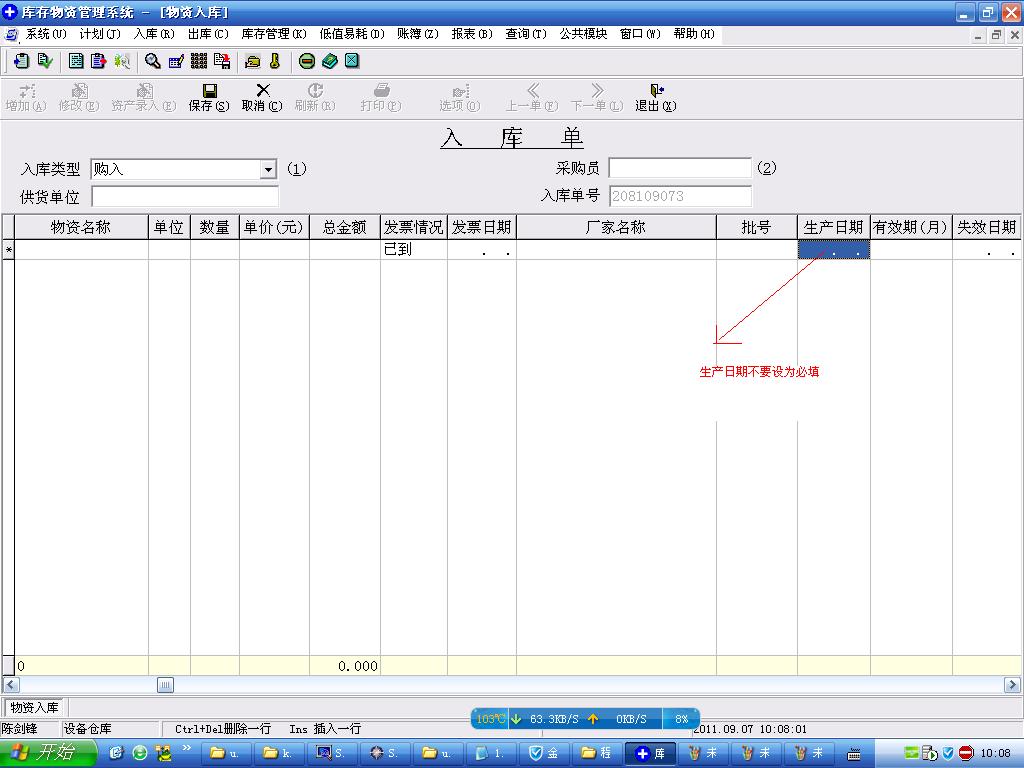Image resolution: width=1024 pixels, height=768 pixels.
Task: Click the keyboard icon in the taskbar
Action: pos(854,754)
